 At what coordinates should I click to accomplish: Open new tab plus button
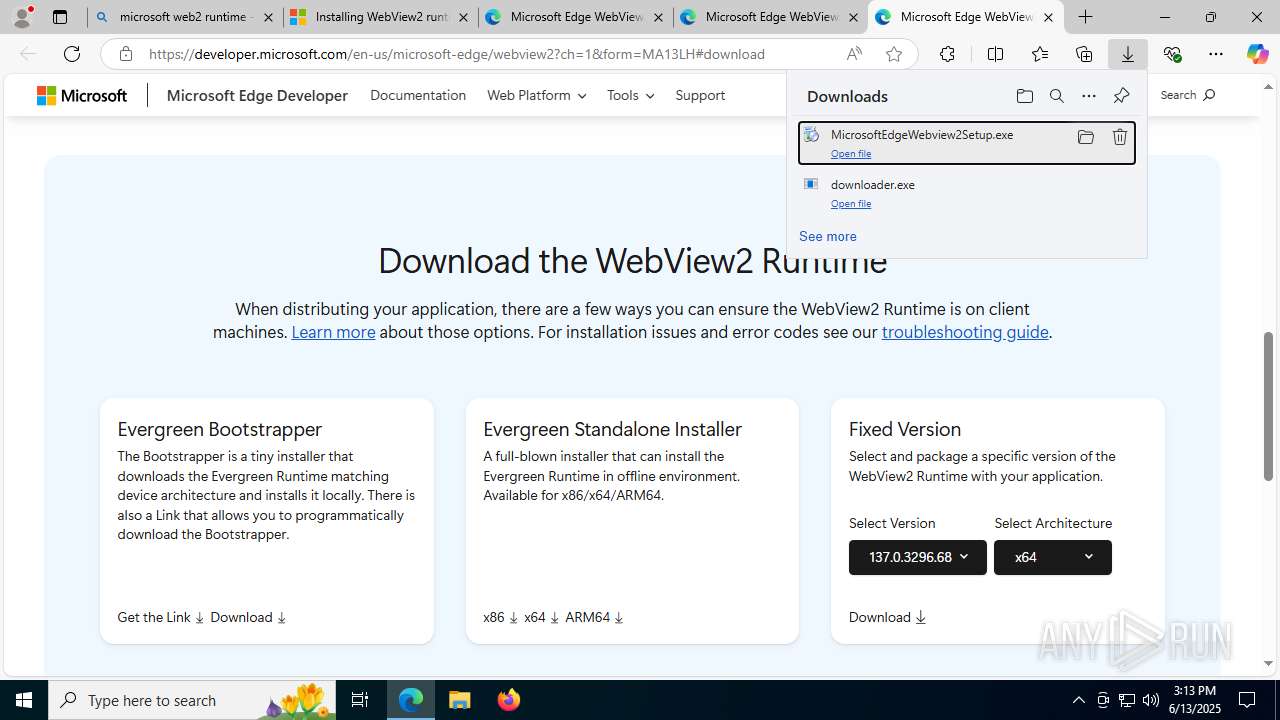(1085, 17)
